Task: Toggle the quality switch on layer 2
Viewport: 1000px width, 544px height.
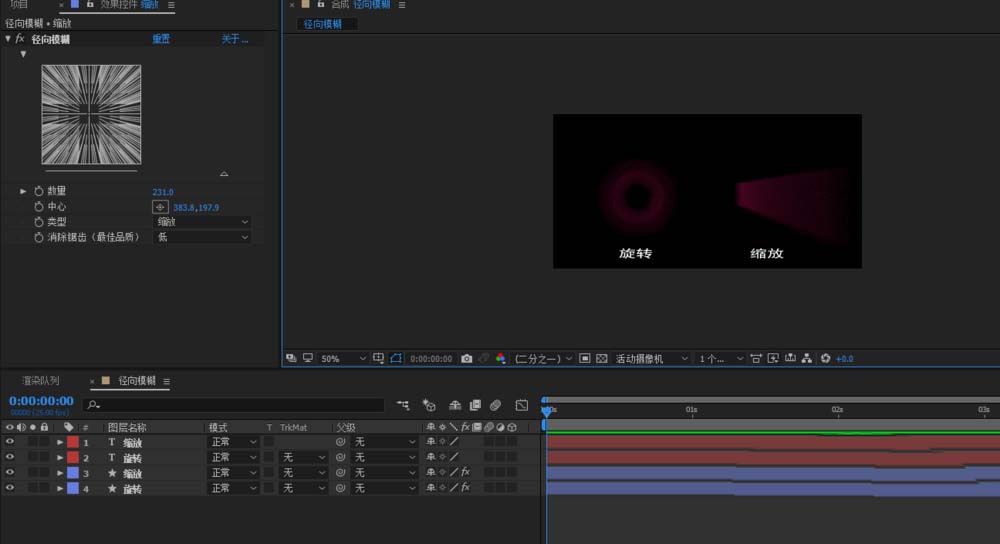Action: [454, 457]
